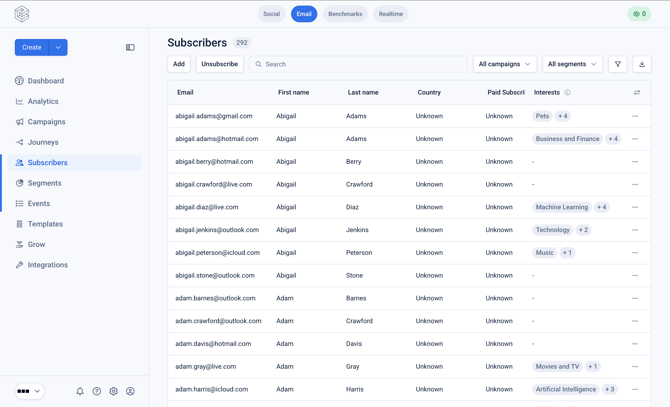Open the column settings icon in table header
The height and width of the screenshot is (407, 670).
tap(637, 92)
